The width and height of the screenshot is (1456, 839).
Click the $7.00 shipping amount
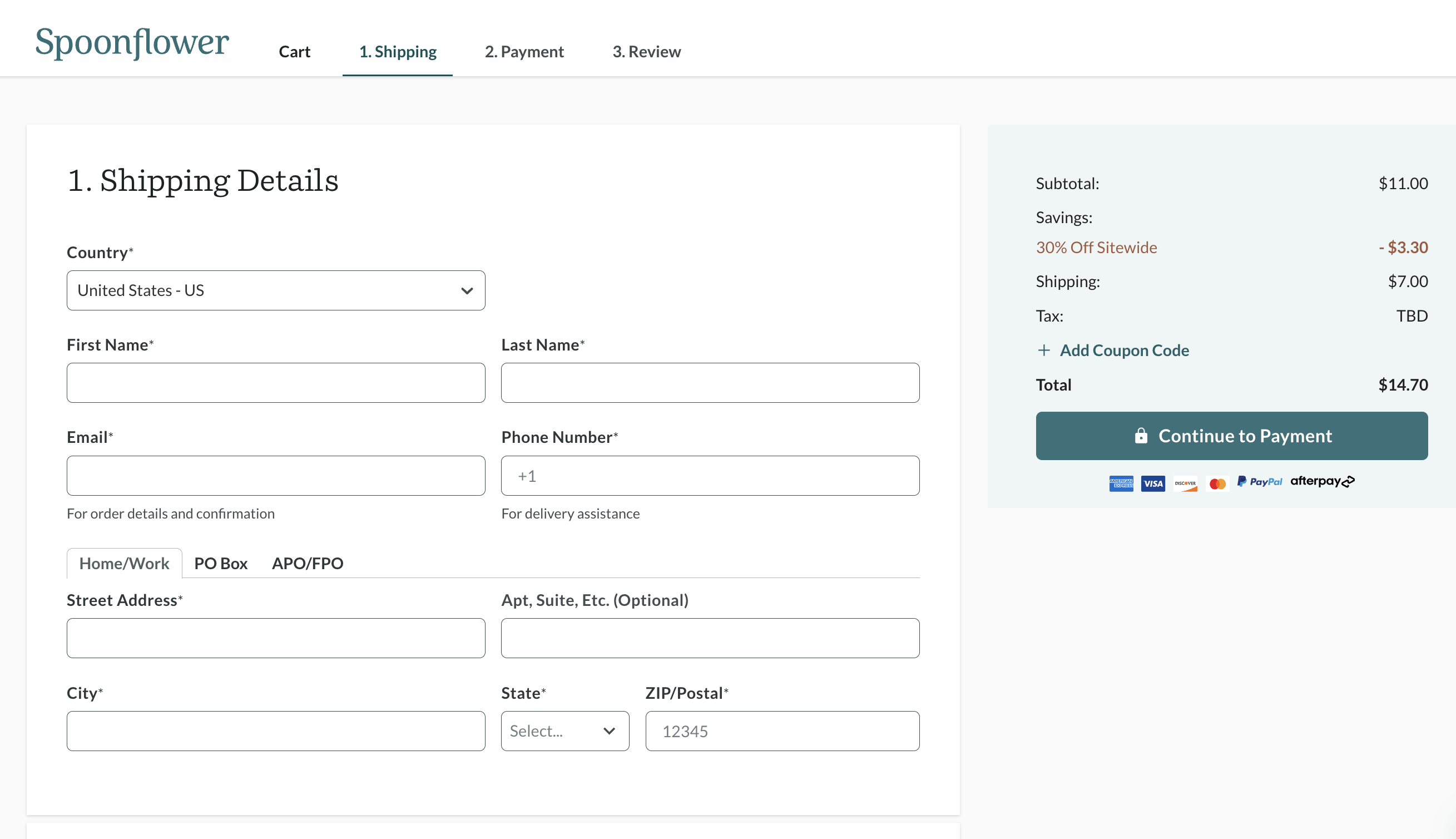click(x=1408, y=281)
